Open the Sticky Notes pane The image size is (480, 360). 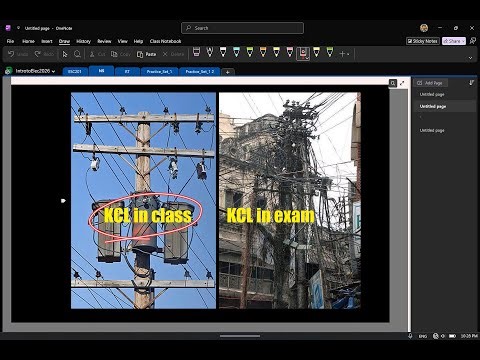pyautogui.click(x=422, y=41)
